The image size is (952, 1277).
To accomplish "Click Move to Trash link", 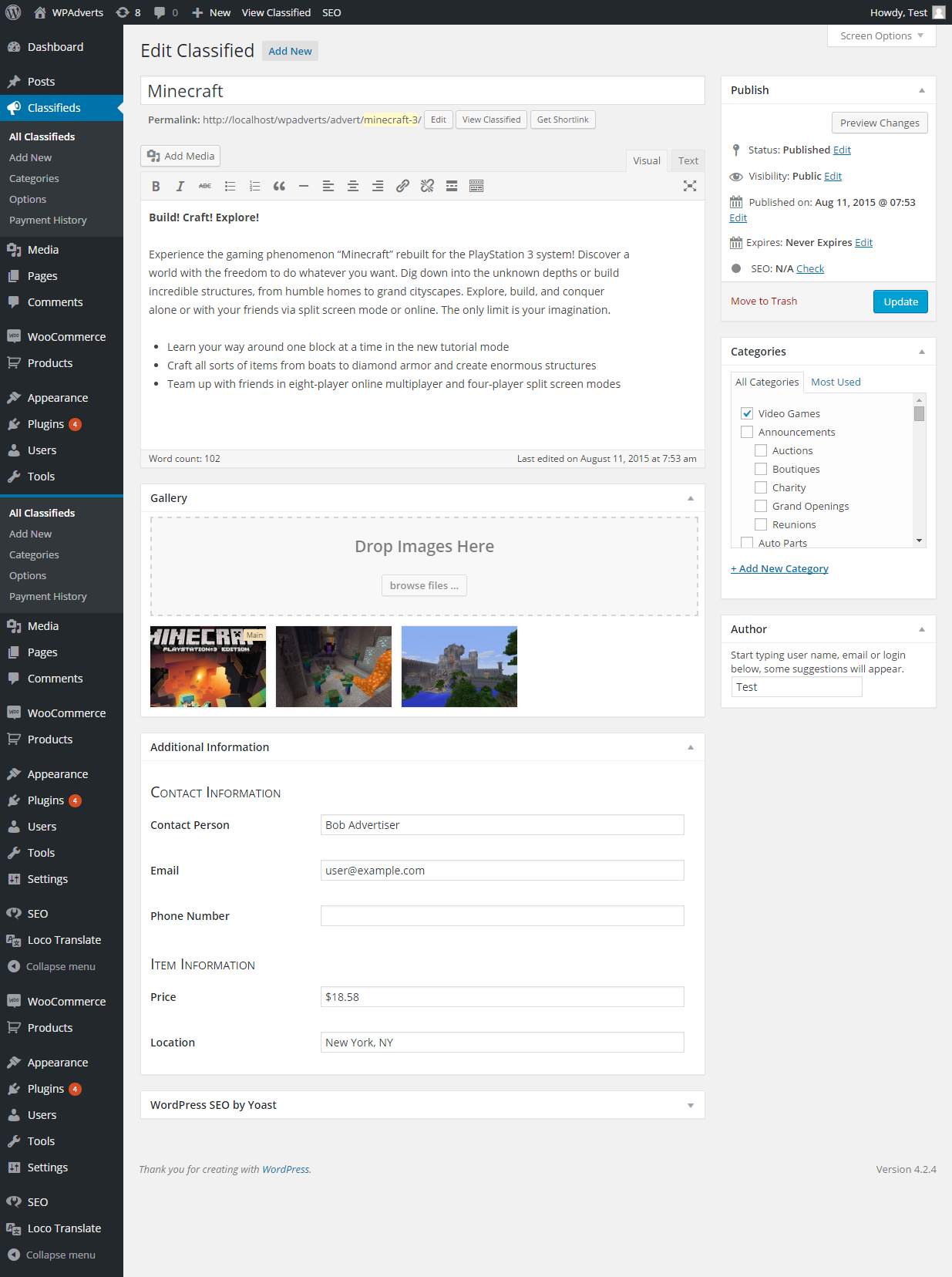I will (x=764, y=302).
